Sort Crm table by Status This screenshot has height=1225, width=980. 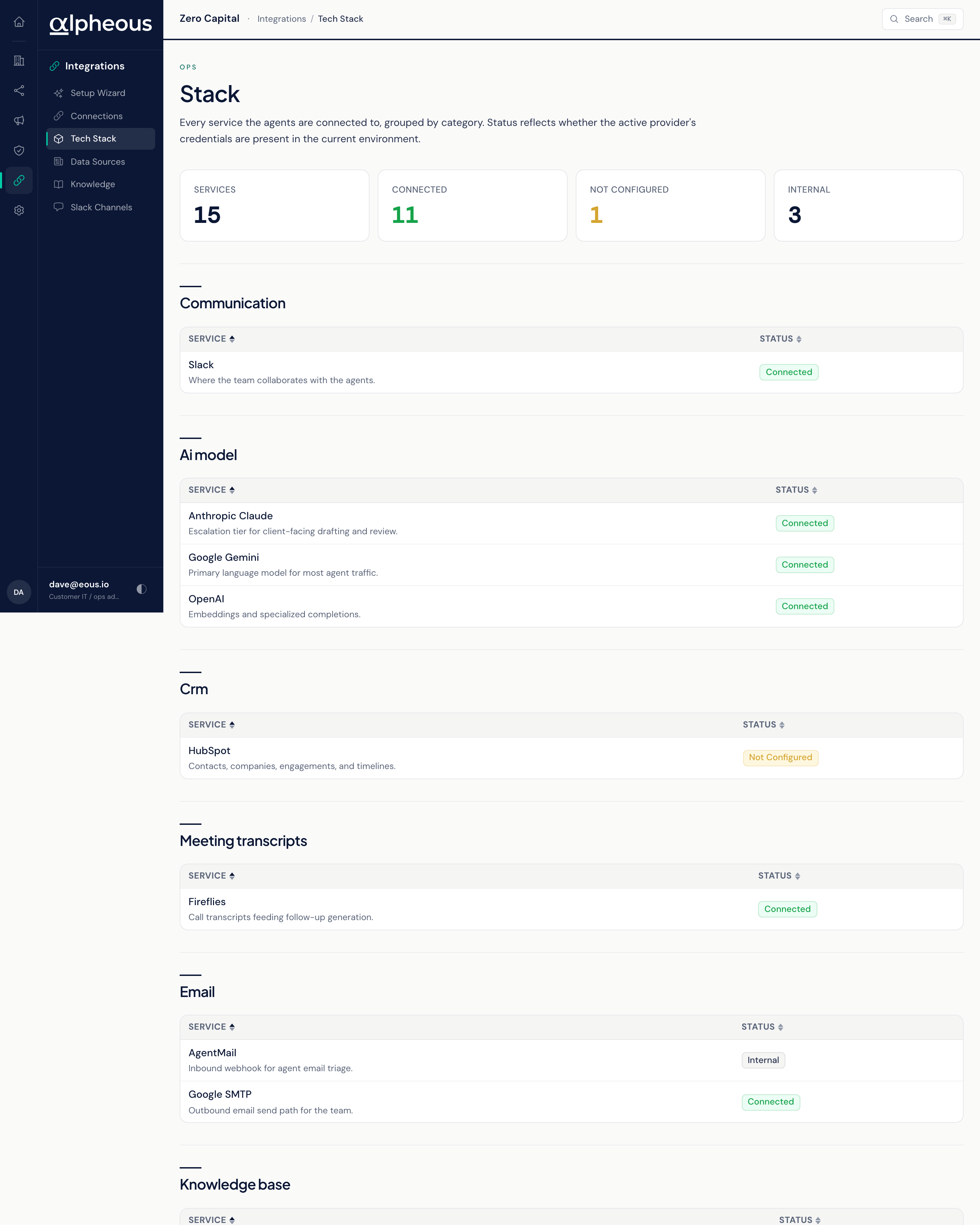point(764,724)
